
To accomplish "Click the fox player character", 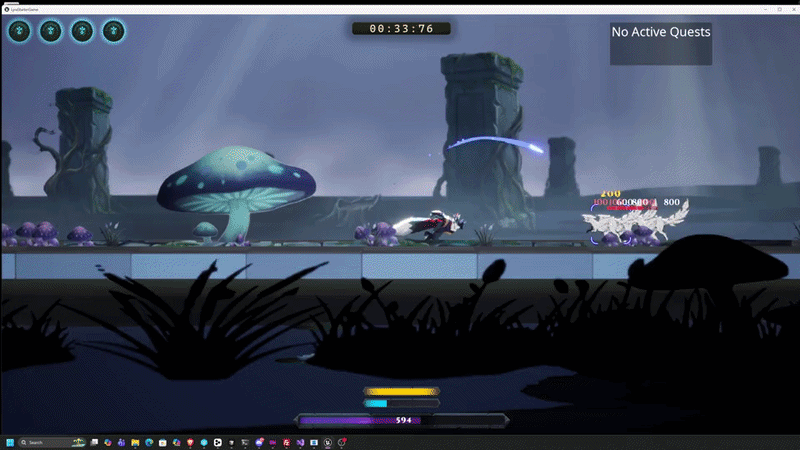I will (429, 225).
